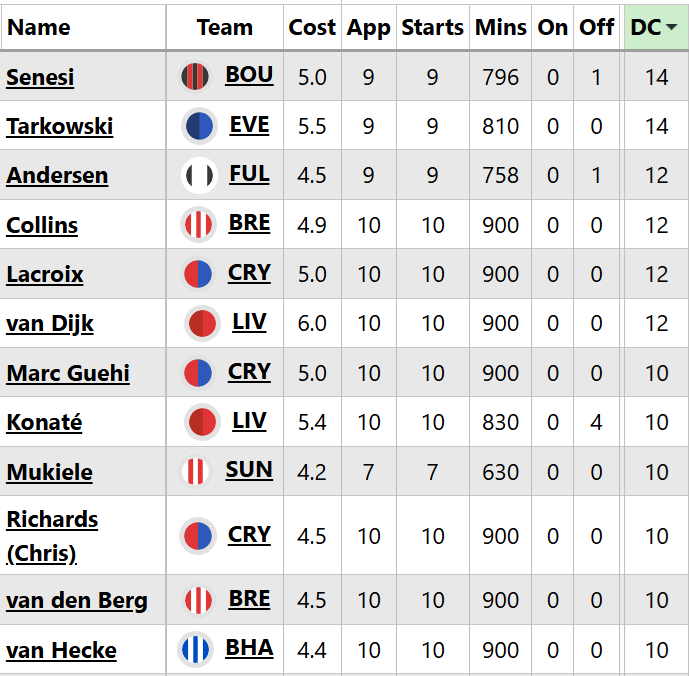Image resolution: width=689 pixels, height=676 pixels.
Task: Open Richards (Chris) player link
Action: click(52, 536)
